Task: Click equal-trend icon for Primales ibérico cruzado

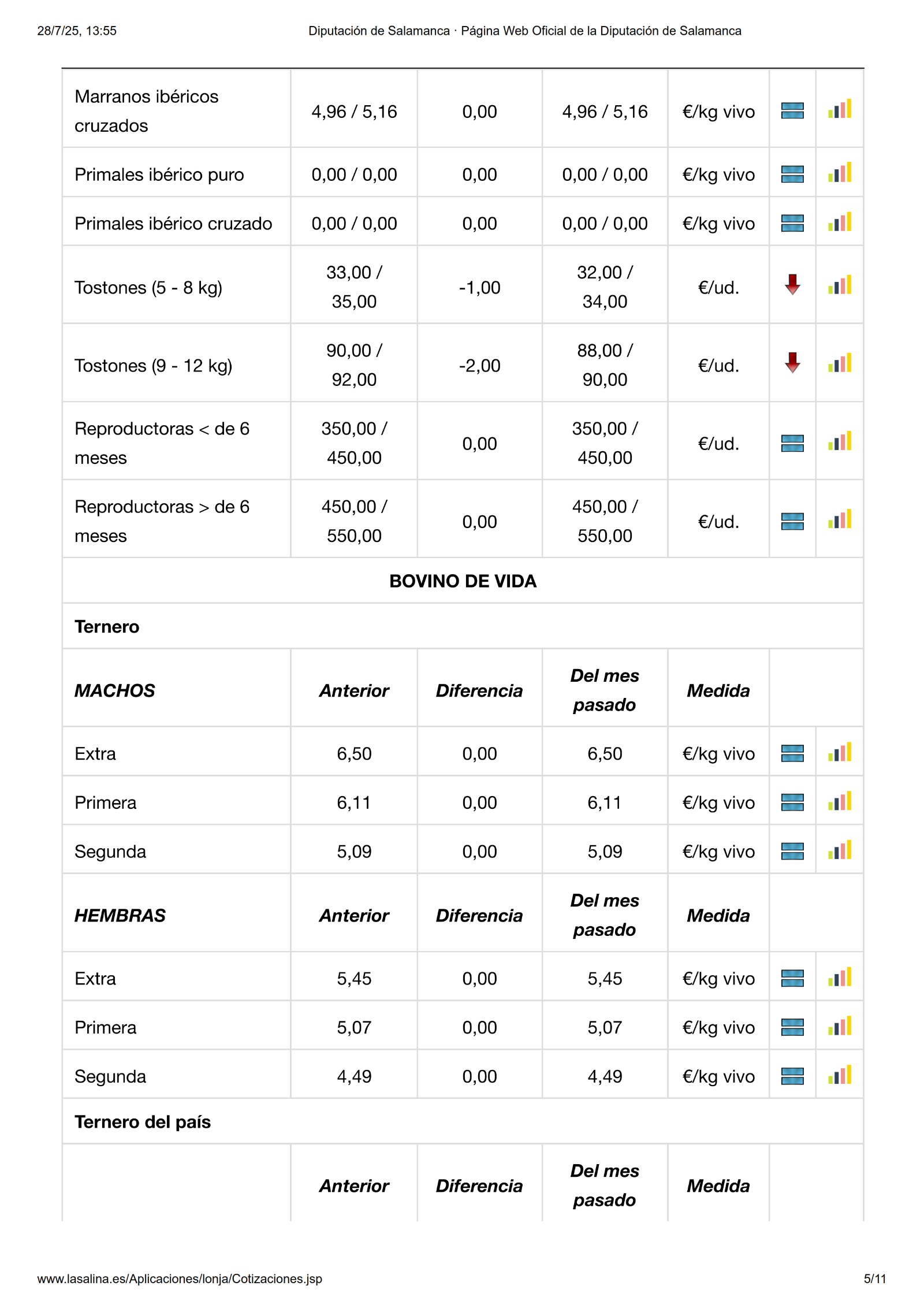Action: tap(792, 223)
